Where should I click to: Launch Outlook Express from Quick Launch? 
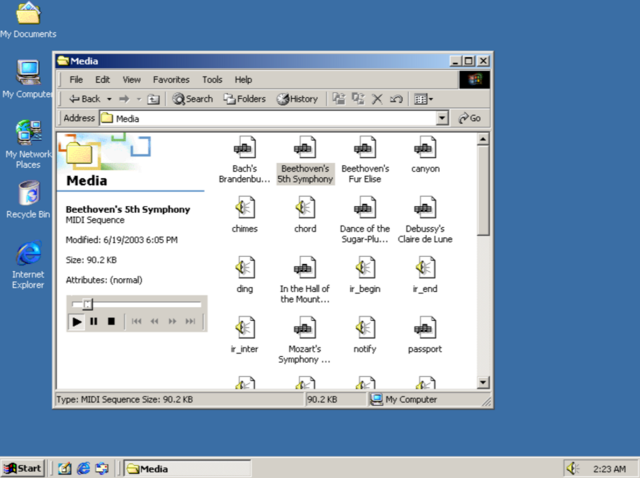tap(102, 468)
